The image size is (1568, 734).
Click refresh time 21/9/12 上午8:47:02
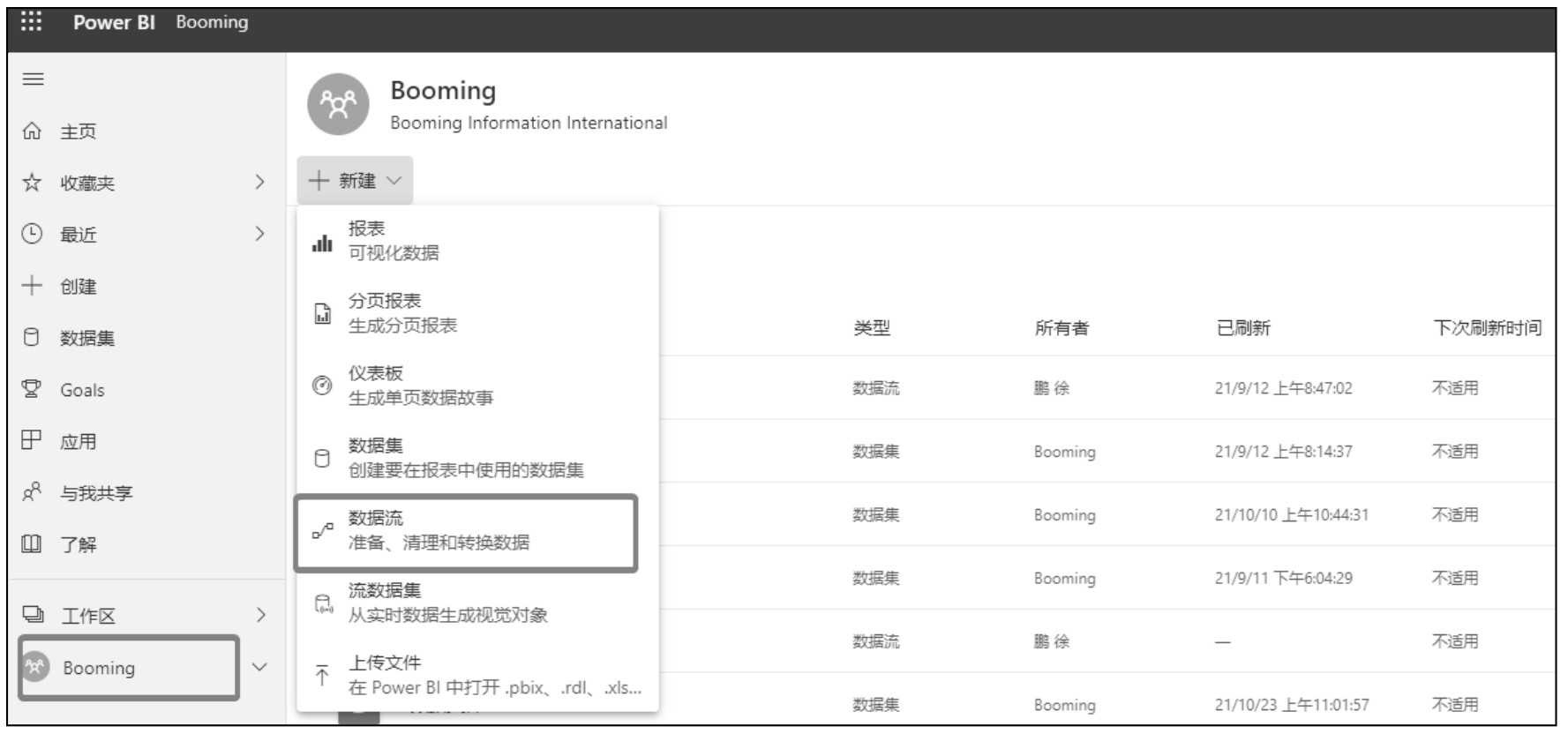tap(1283, 388)
